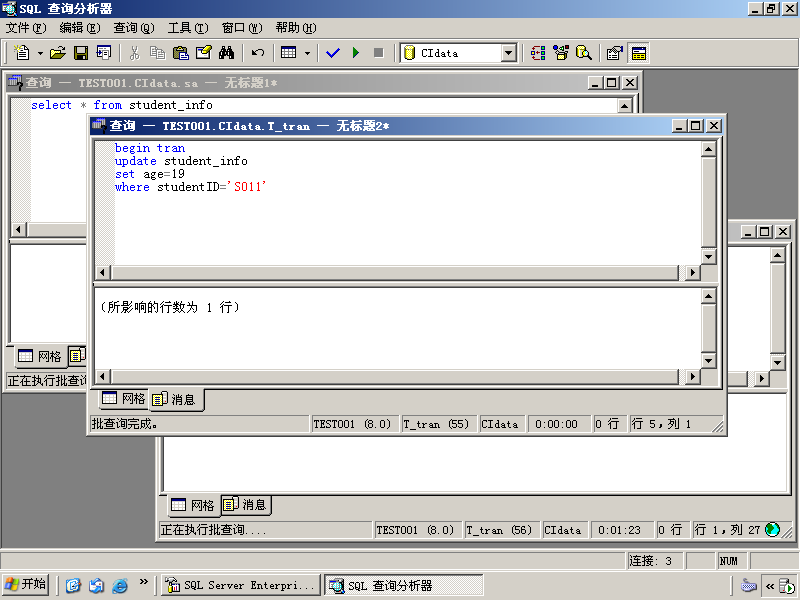The width and height of the screenshot is (800, 600).
Task: Click the 0:01:23 elapsed time status cell
Action: [620, 530]
